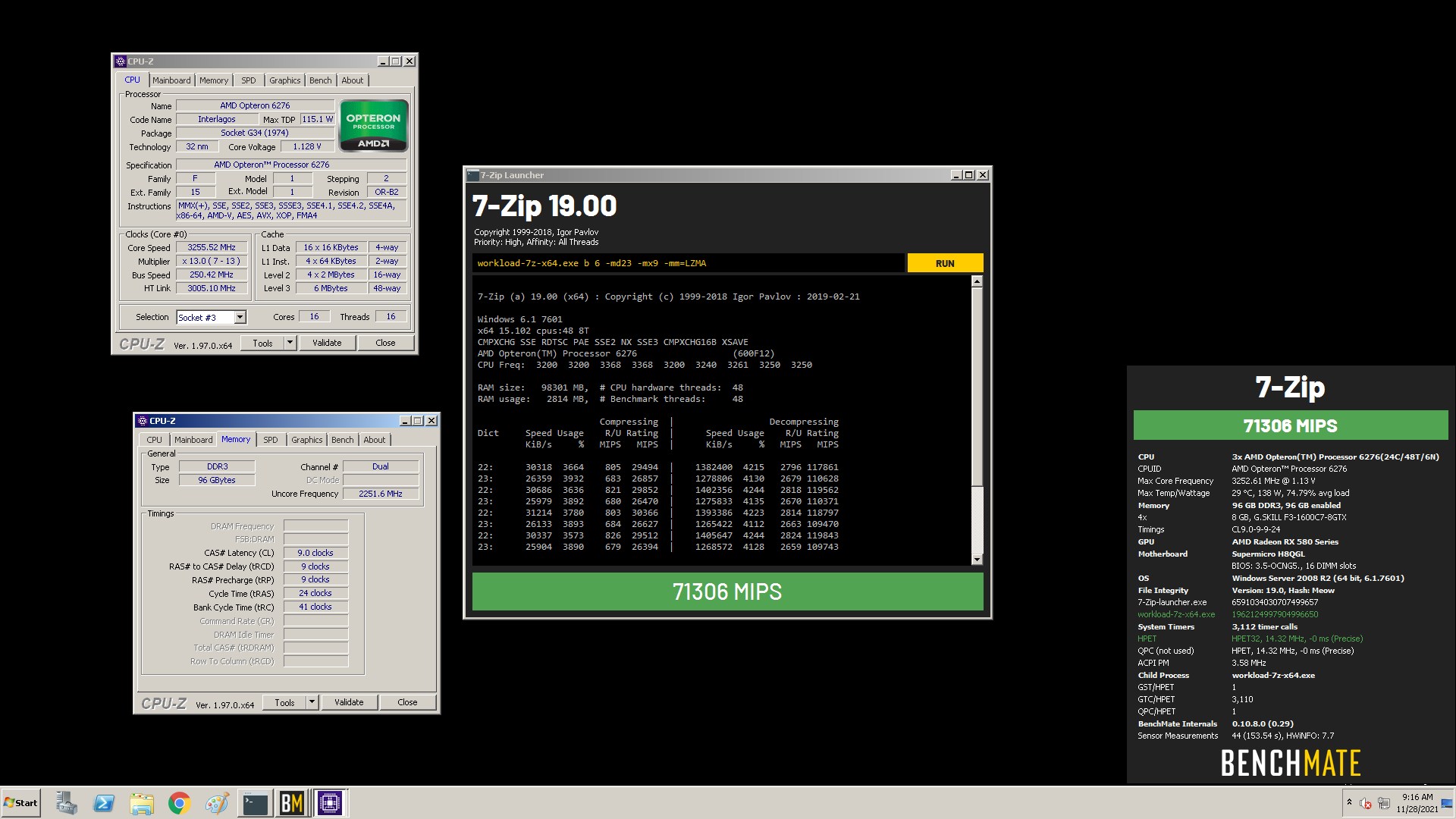This screenshot has height=819, width=1456.
Task: Click the BENCHMATE logo in results panel
Action: (1290, 763)
